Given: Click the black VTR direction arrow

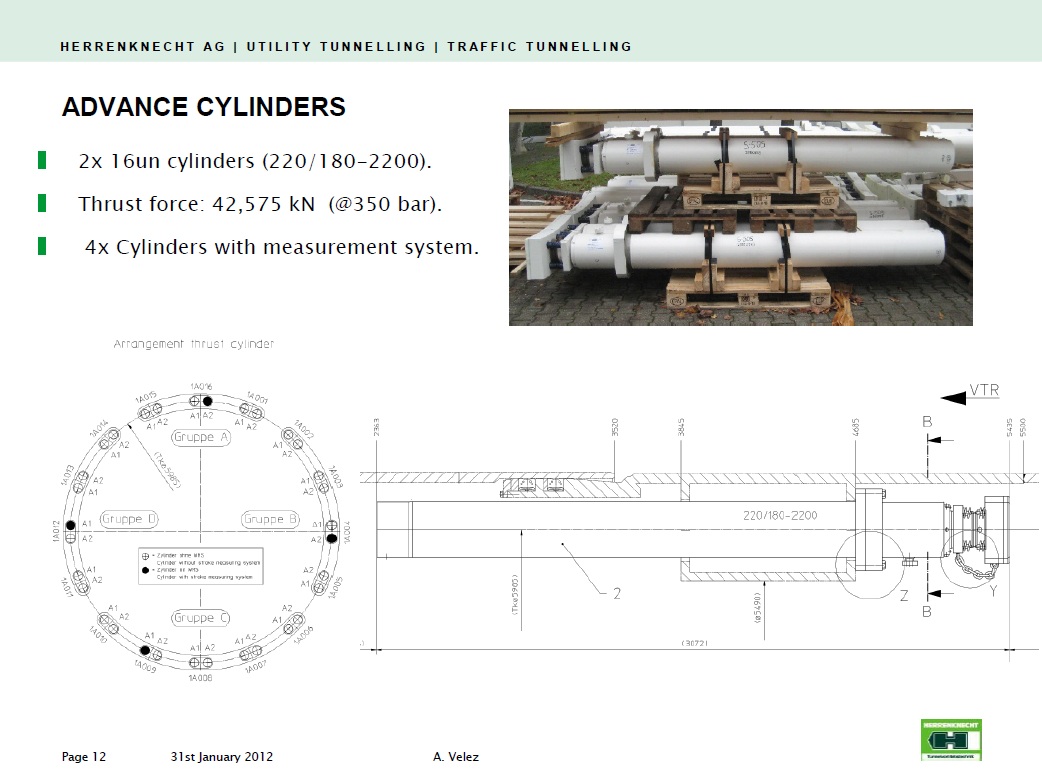Looking at the screenshot, I should 953,397.
